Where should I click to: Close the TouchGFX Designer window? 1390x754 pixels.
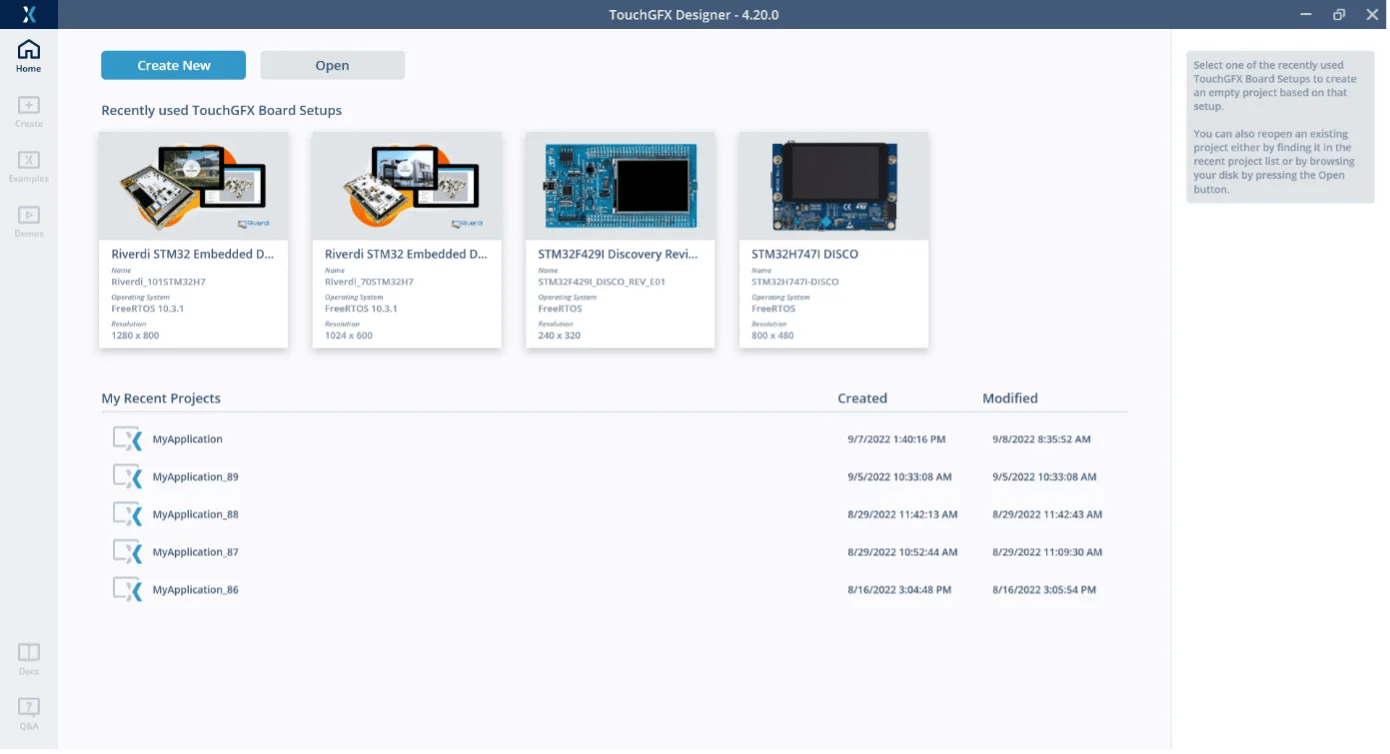(1372, 14)
